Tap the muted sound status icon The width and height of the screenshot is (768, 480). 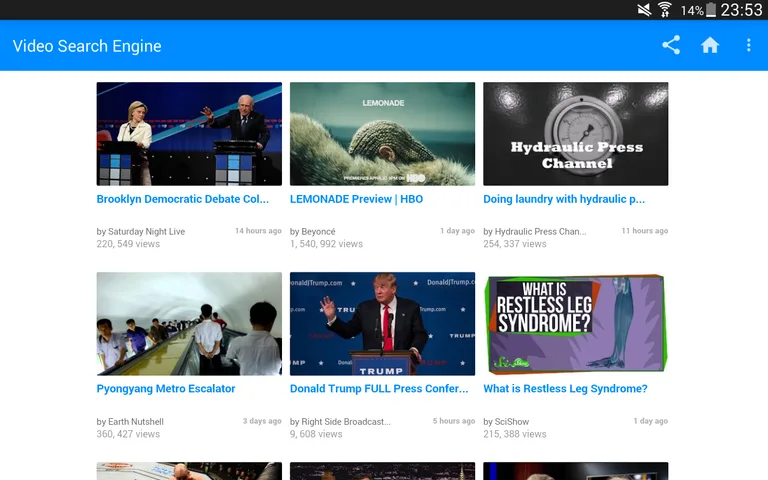[644, 10]
